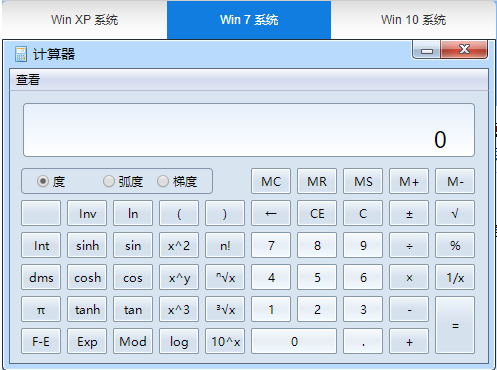Compute reciprocal with 1/x
The height and width of the screenshot is (370, 497).
[455, 277]
